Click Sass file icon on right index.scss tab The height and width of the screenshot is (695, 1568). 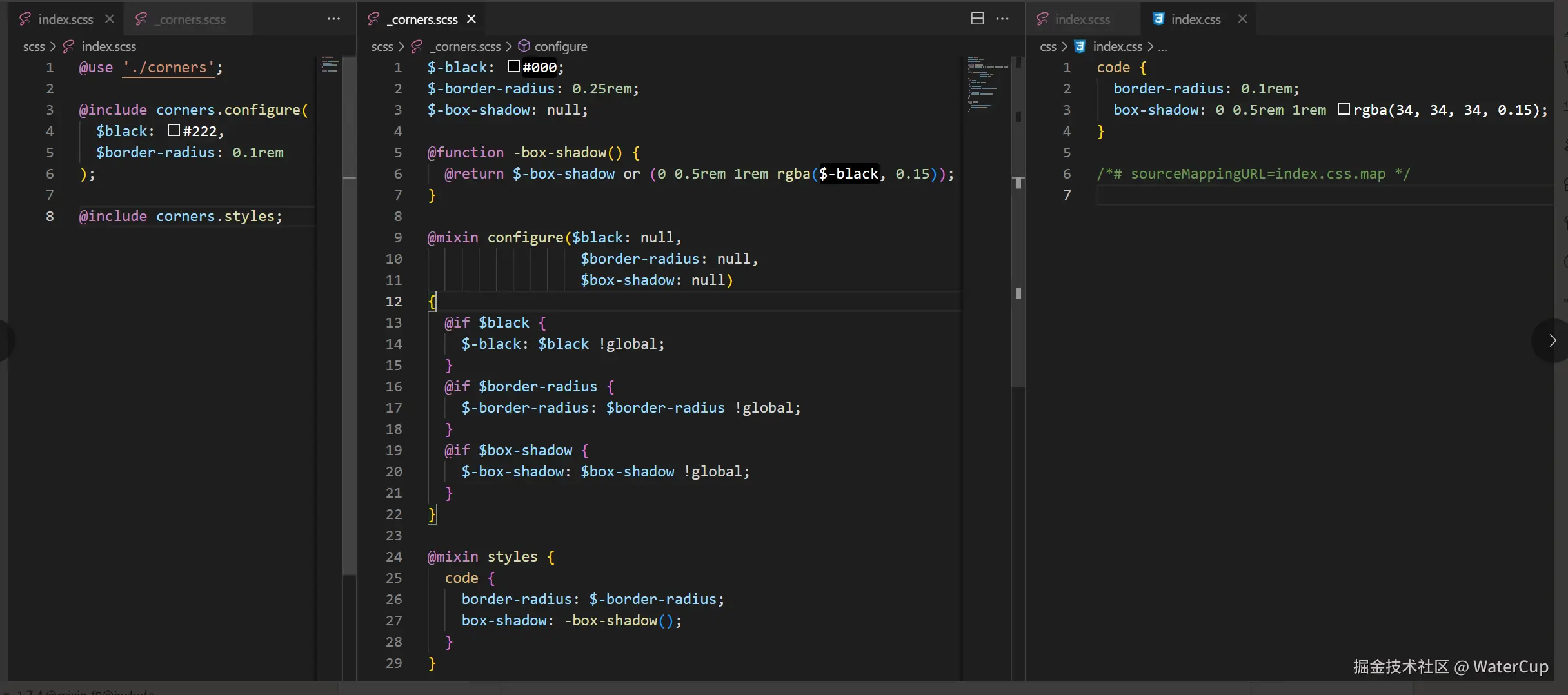1042,19
